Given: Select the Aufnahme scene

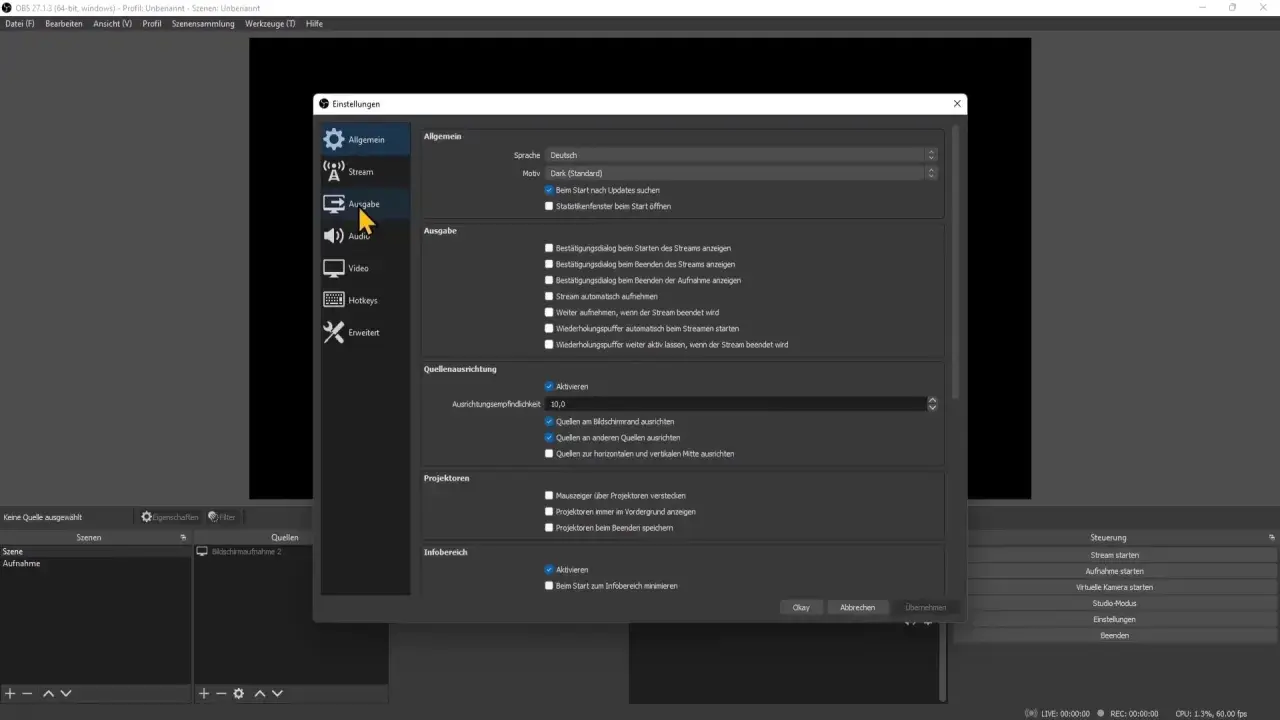Looking at the screenshot, I should 95,564.
